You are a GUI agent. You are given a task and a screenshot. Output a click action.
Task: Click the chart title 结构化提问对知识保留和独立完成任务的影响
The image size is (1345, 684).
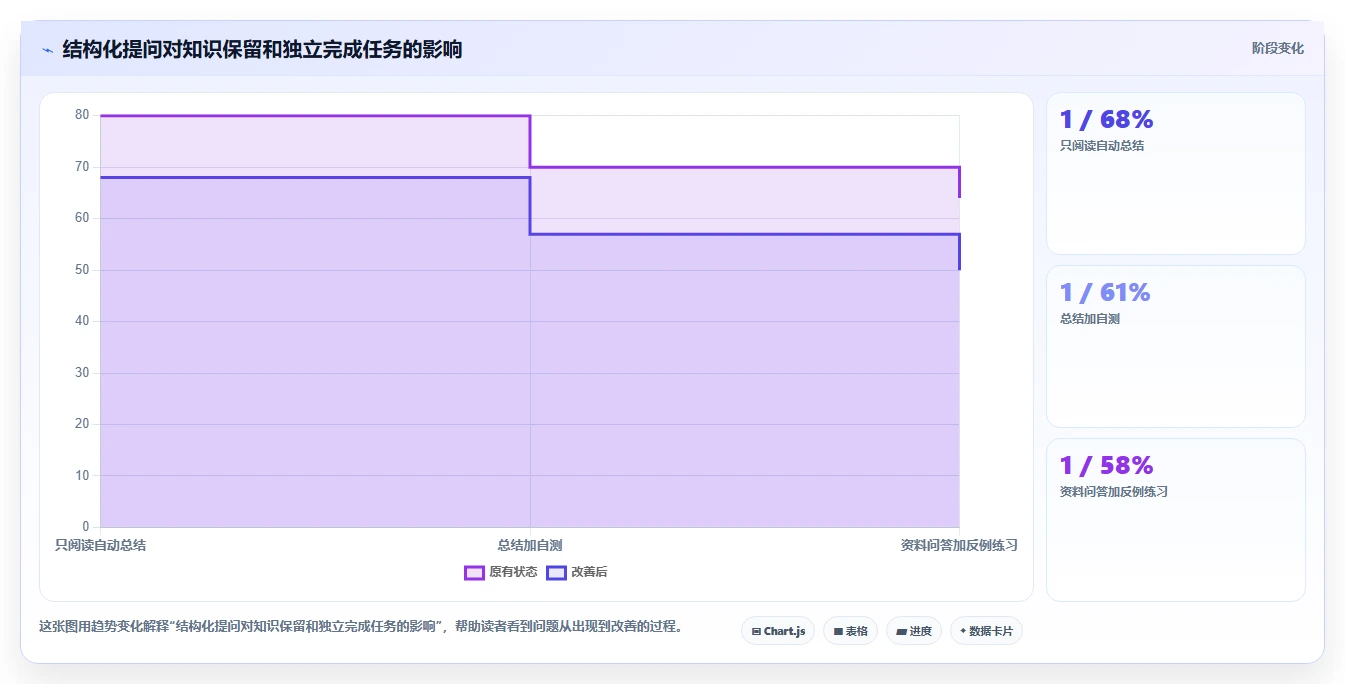262,49
